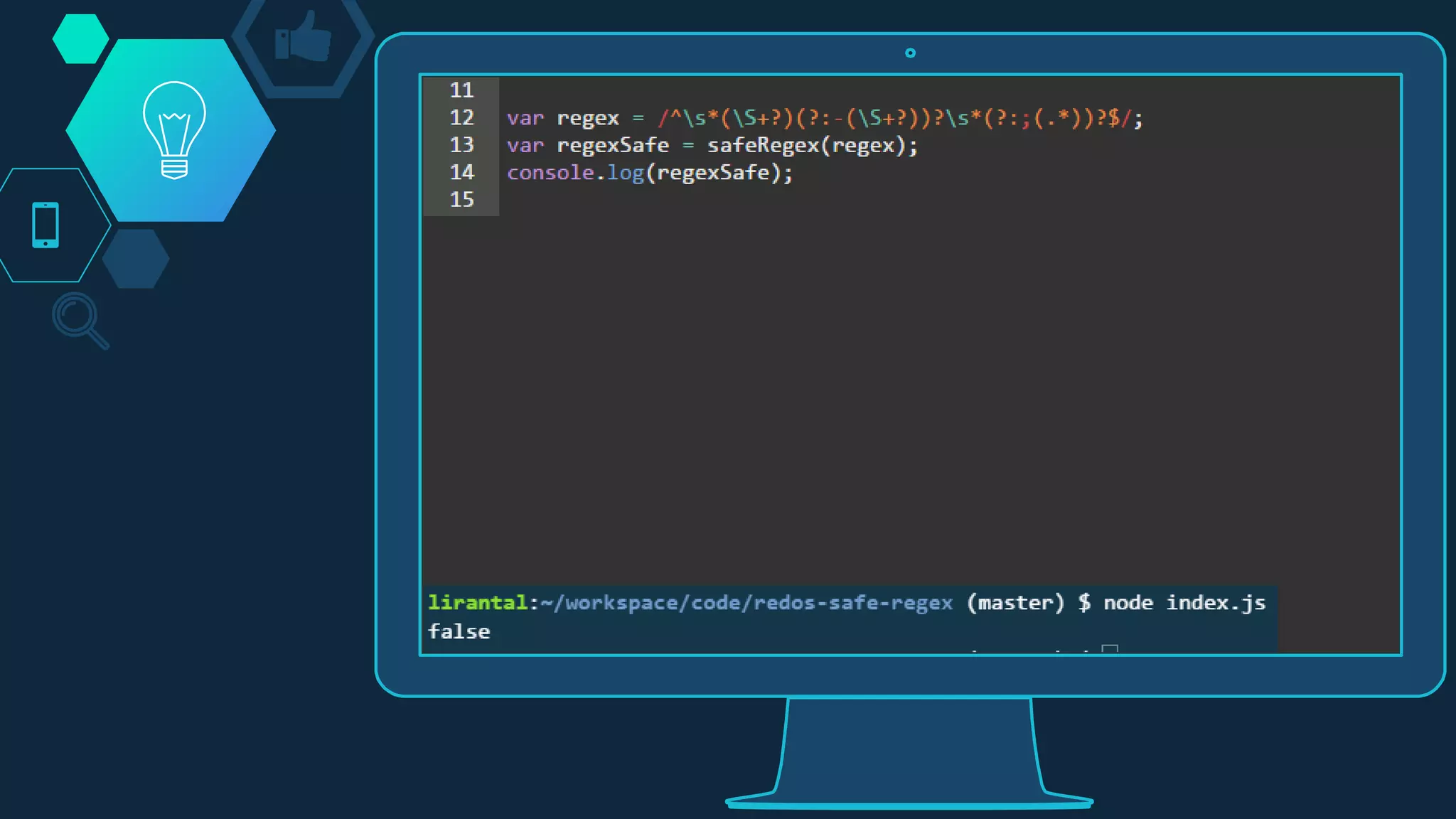Click the white lightbulb icon
Image resolution: width=1456 pixels, height=819 pixels.
(174, 129)
